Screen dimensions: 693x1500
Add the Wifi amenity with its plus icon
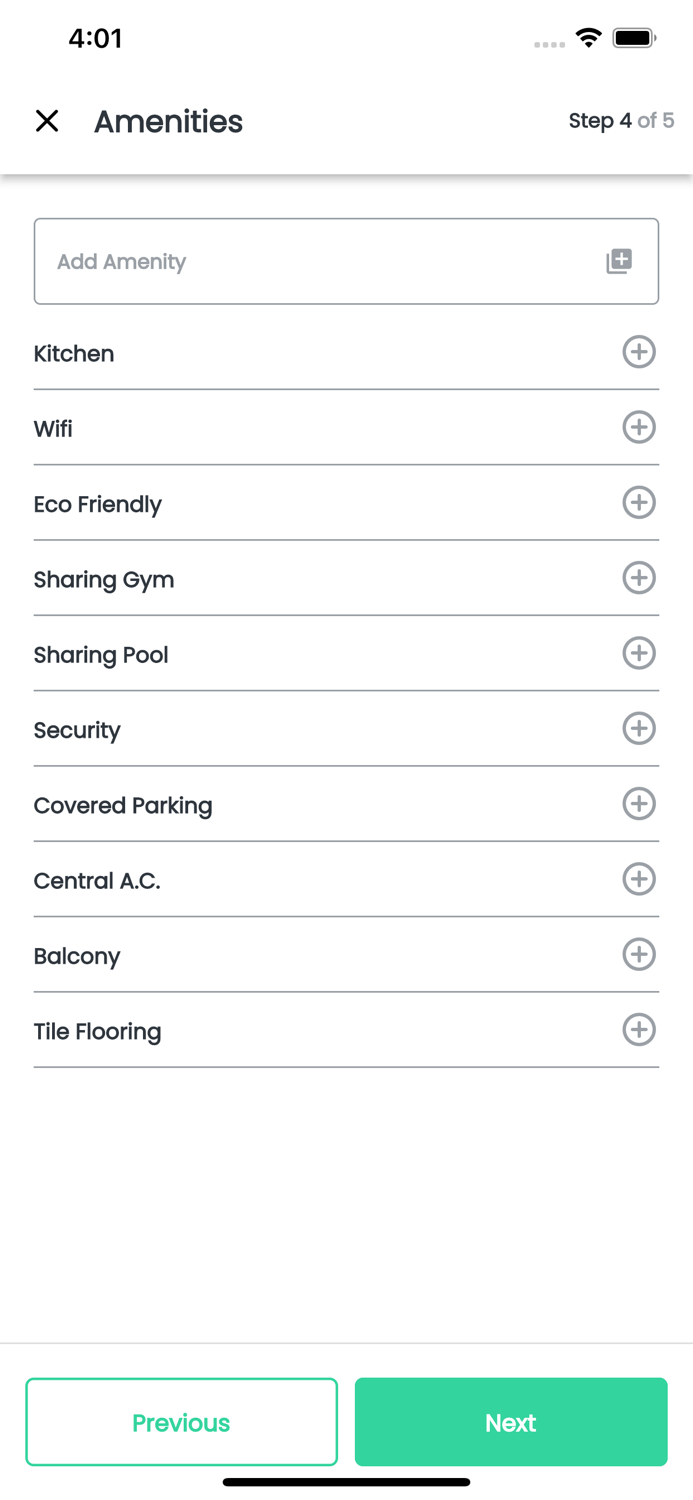pyautogui.click(x=639, y=427)
